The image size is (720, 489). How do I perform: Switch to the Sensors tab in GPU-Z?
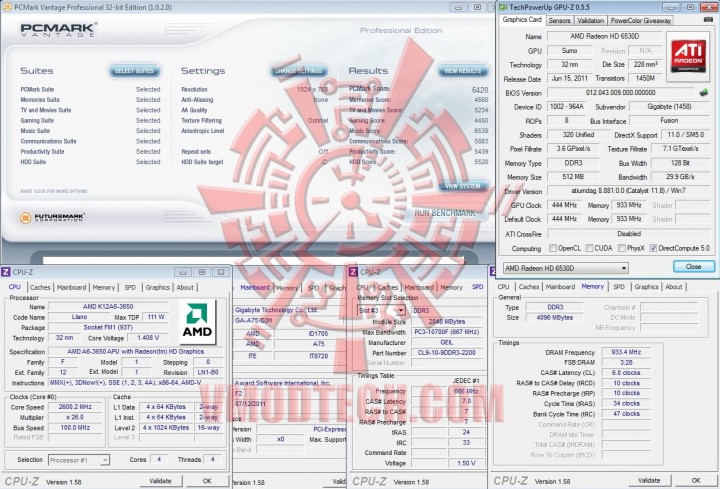point(559,21)
